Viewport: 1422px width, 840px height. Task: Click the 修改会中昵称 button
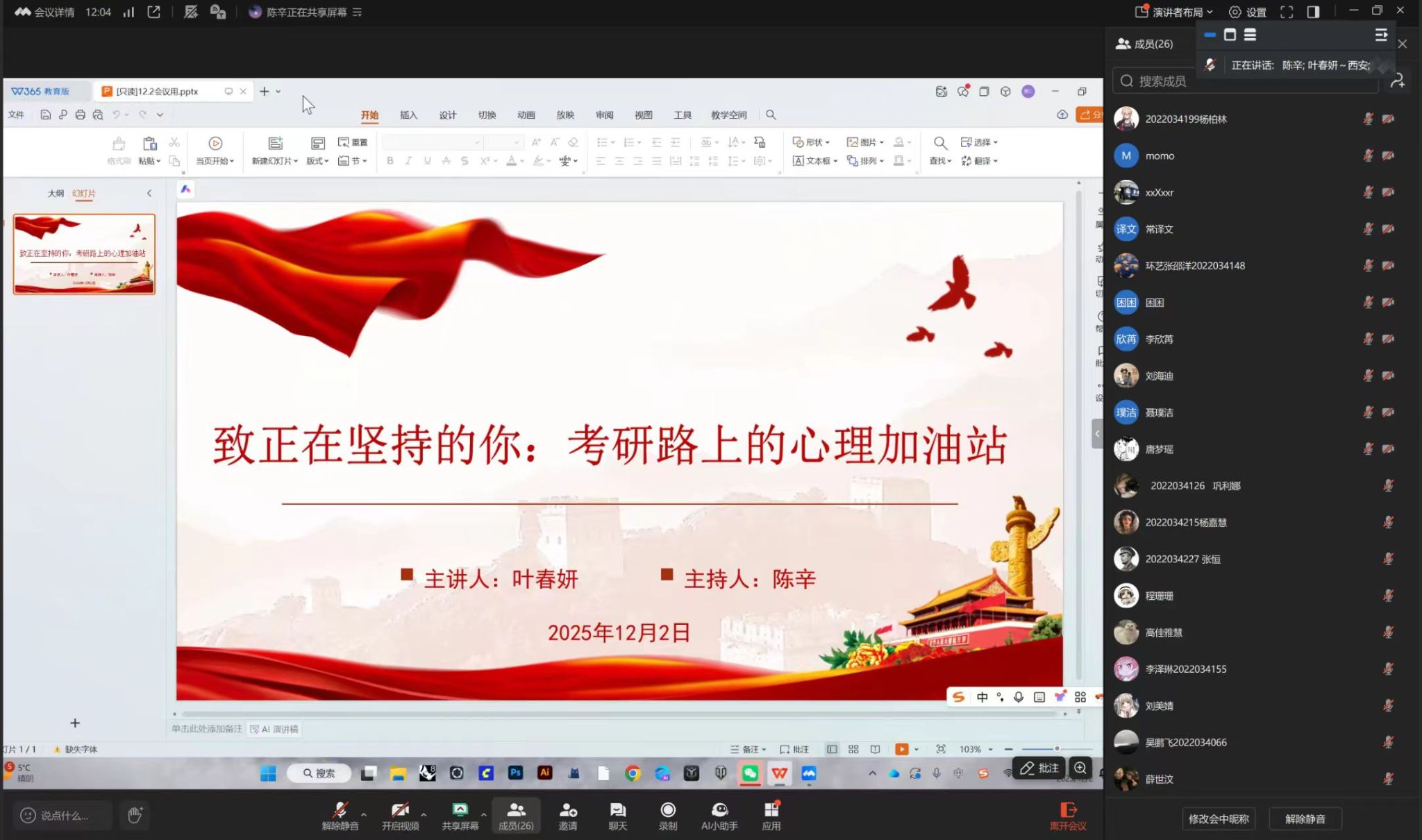1218,818
